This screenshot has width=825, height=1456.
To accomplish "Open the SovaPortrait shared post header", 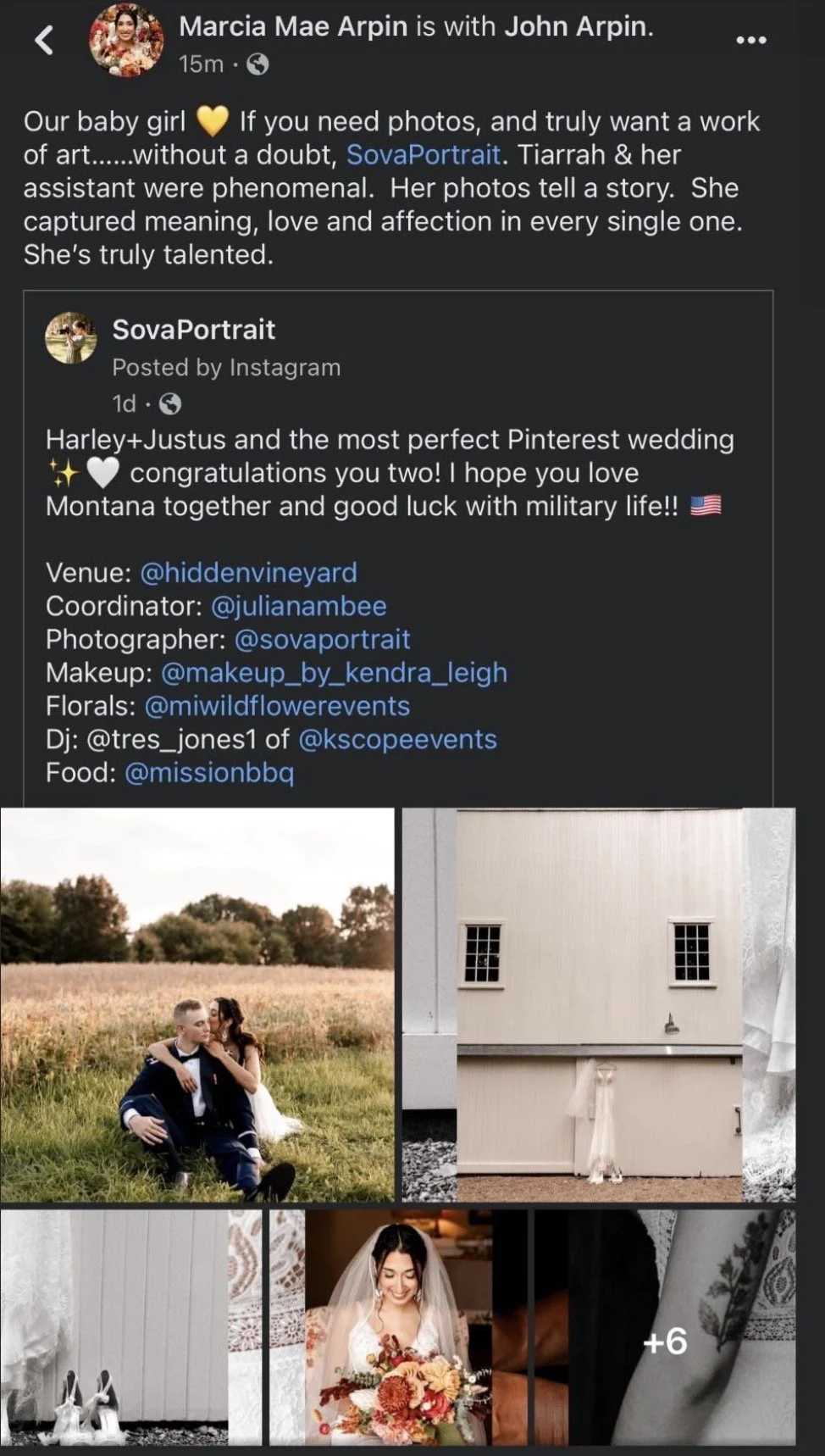I will click(x=194, y=329).
